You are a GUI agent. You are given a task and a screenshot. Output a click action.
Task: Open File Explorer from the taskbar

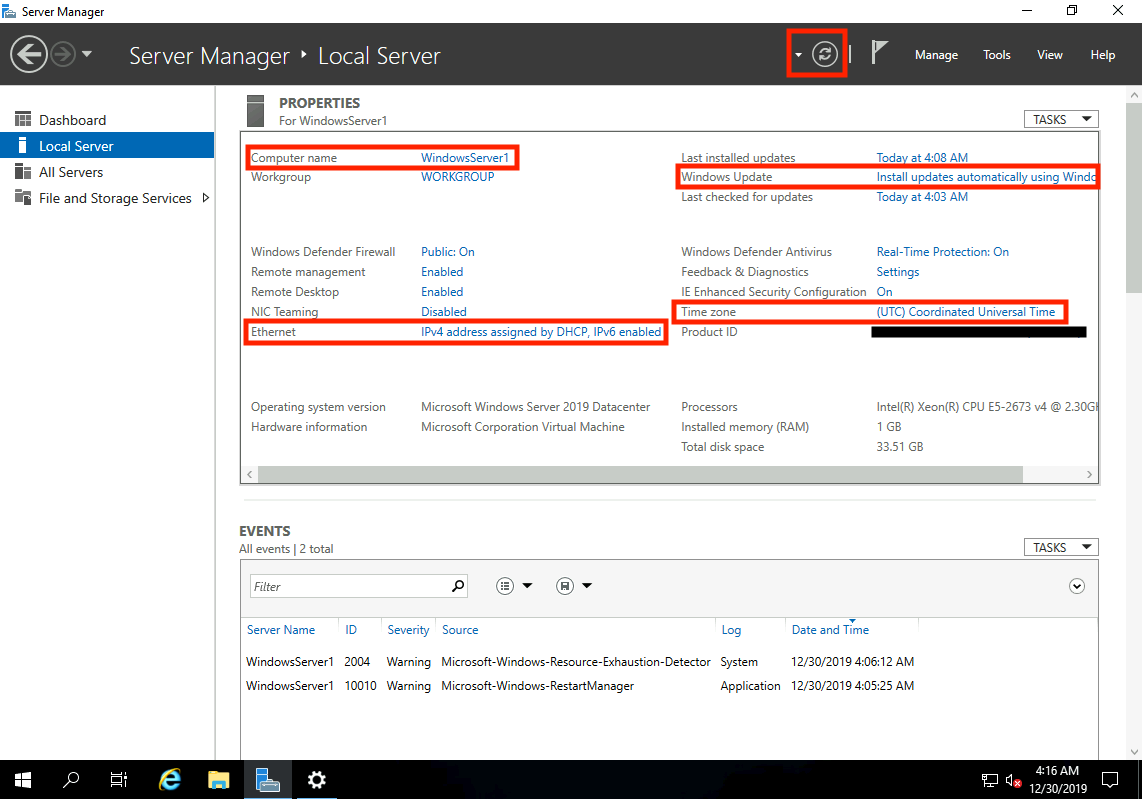pos(219,780)
